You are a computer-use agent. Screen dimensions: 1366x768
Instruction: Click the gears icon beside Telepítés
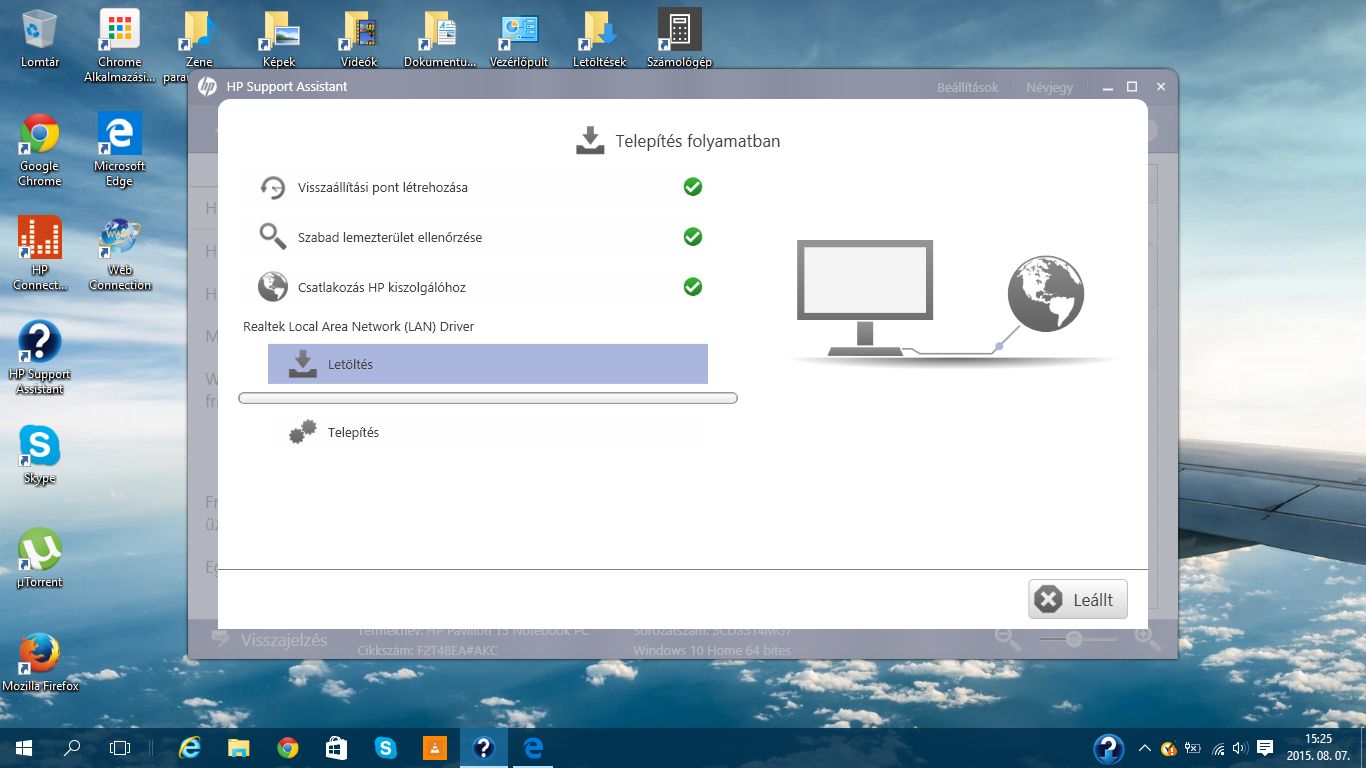pos(302,432)
